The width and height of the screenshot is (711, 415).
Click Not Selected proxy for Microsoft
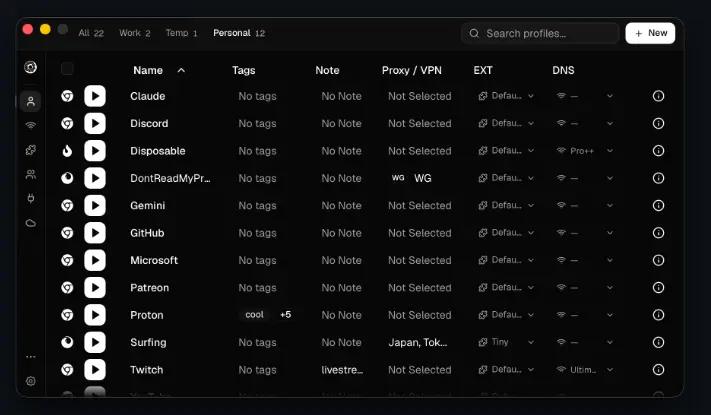click(419, 260)
